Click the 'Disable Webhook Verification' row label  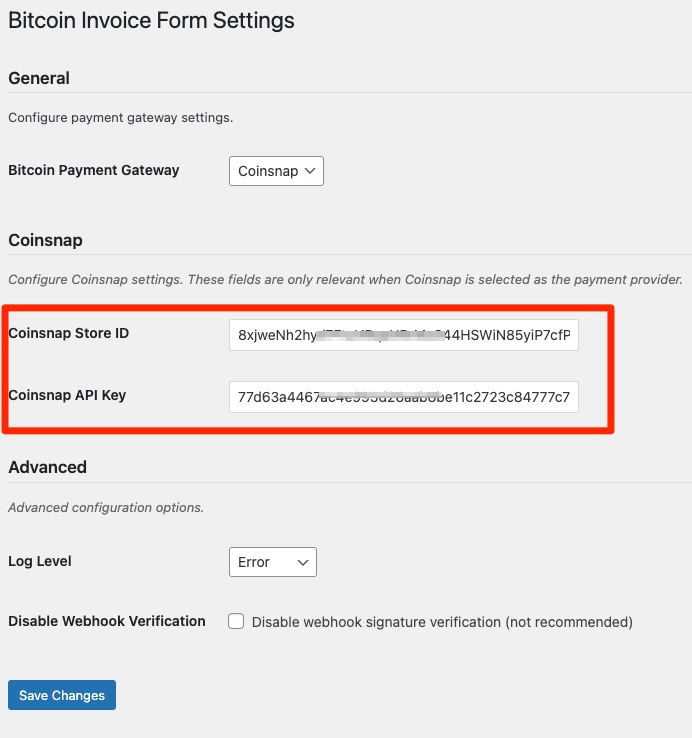point(107,621)
